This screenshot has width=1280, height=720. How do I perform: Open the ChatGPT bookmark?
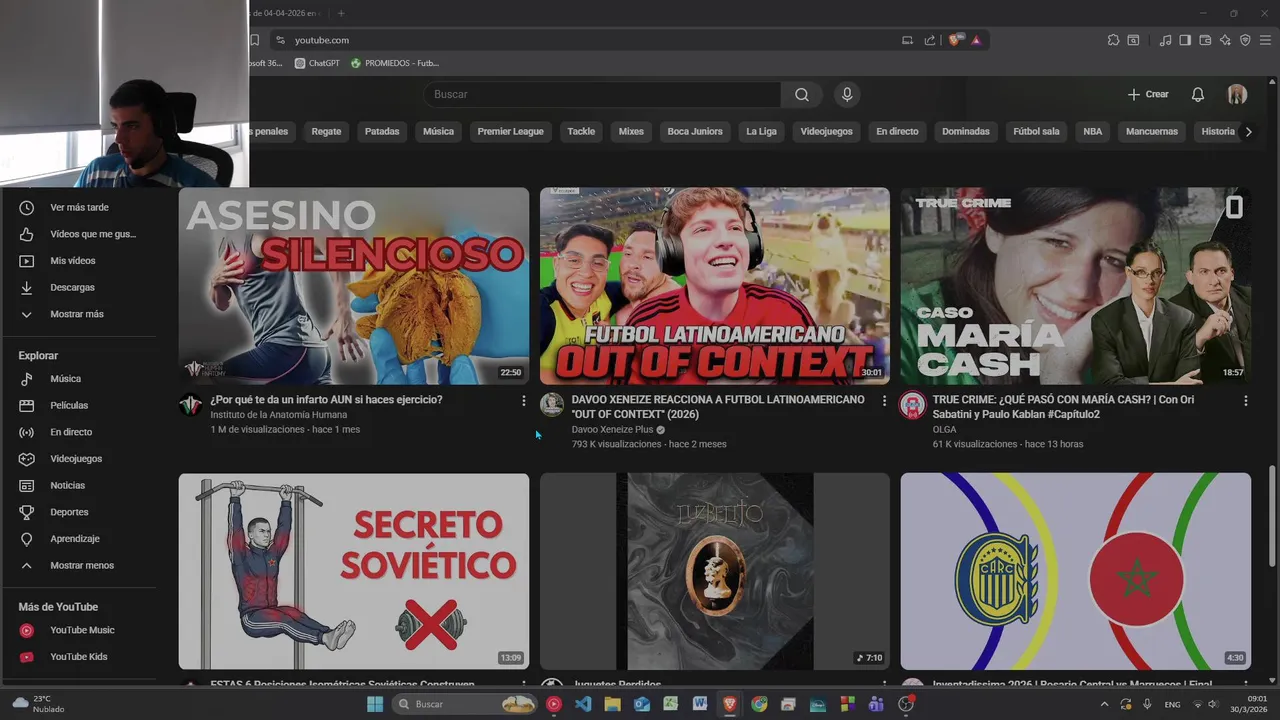pos(317,63)
